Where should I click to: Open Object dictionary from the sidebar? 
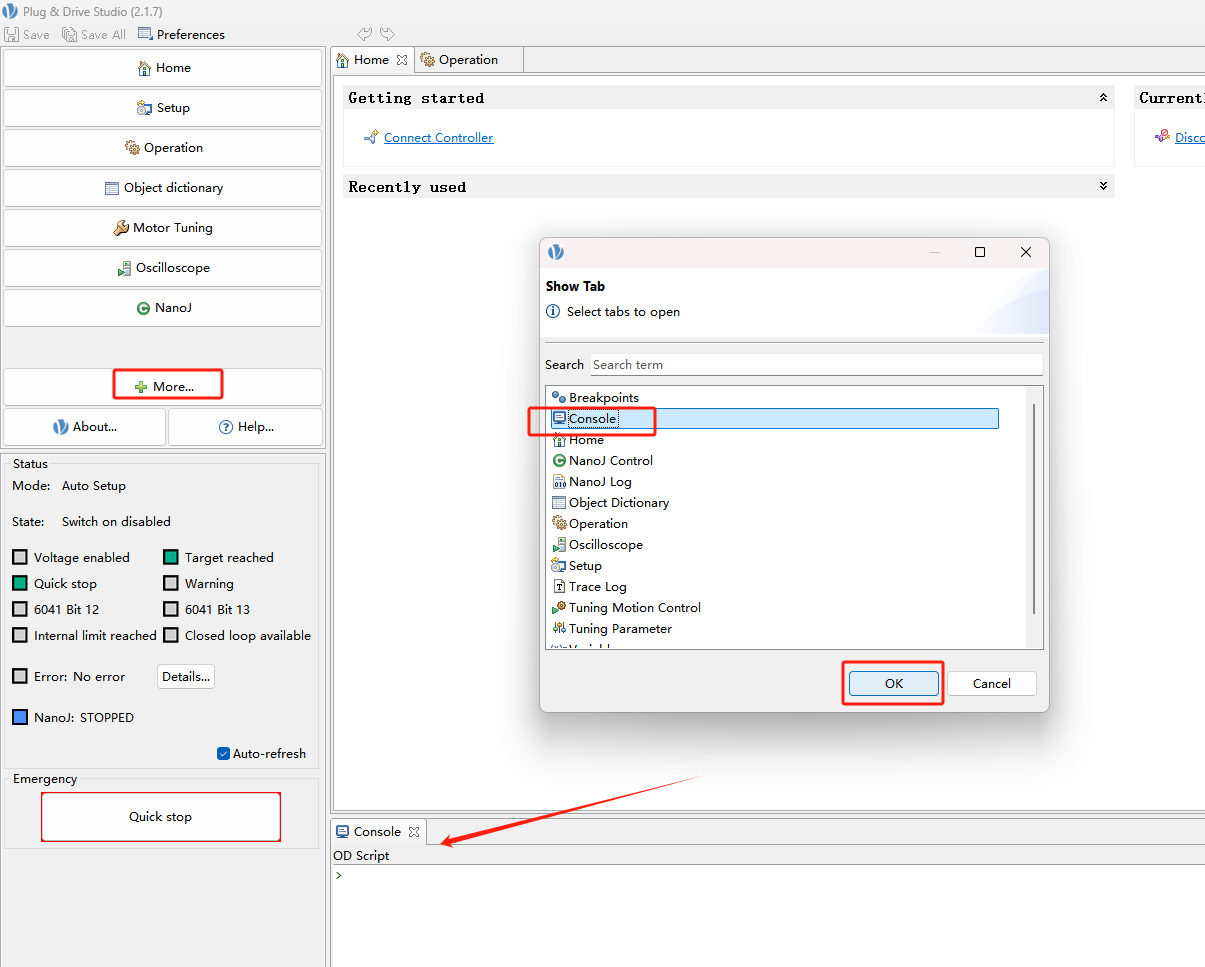click(x=163, y=188)
